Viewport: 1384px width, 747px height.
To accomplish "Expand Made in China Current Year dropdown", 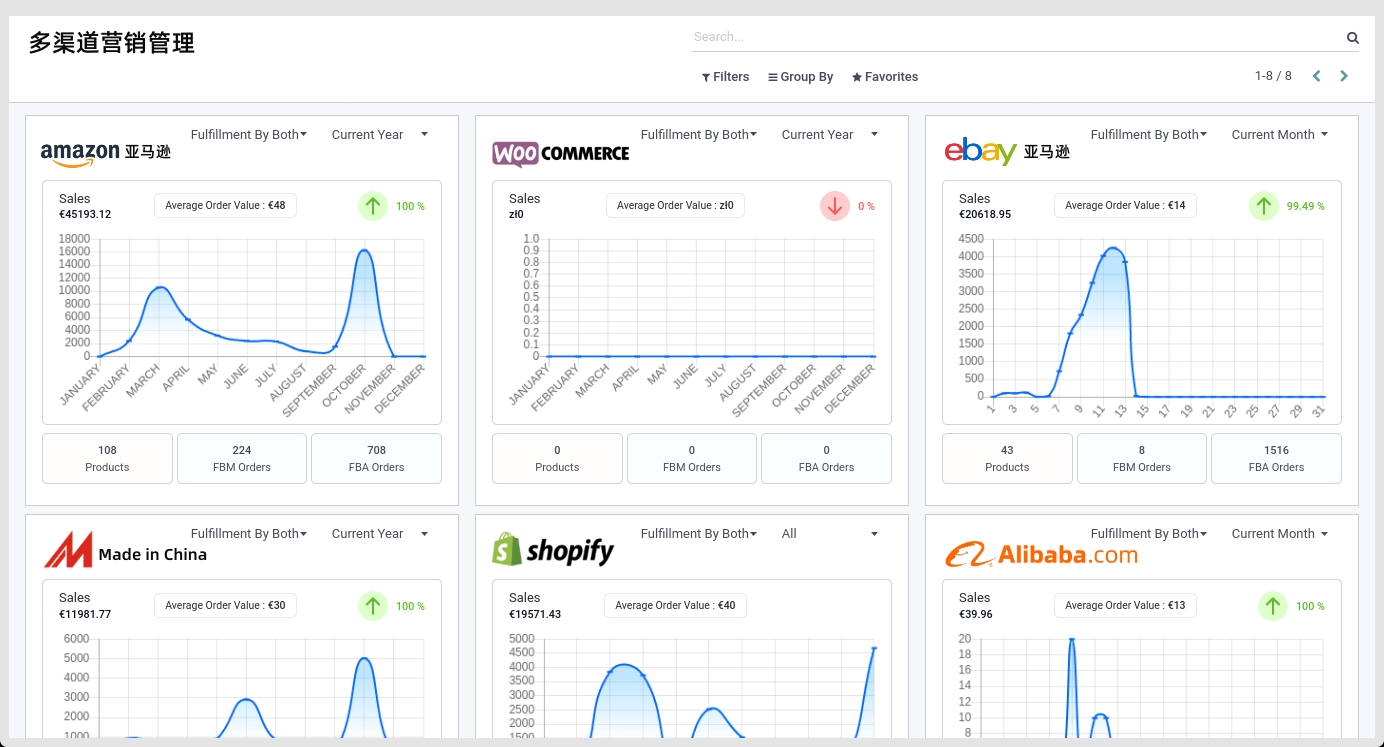I will [380, 534].
